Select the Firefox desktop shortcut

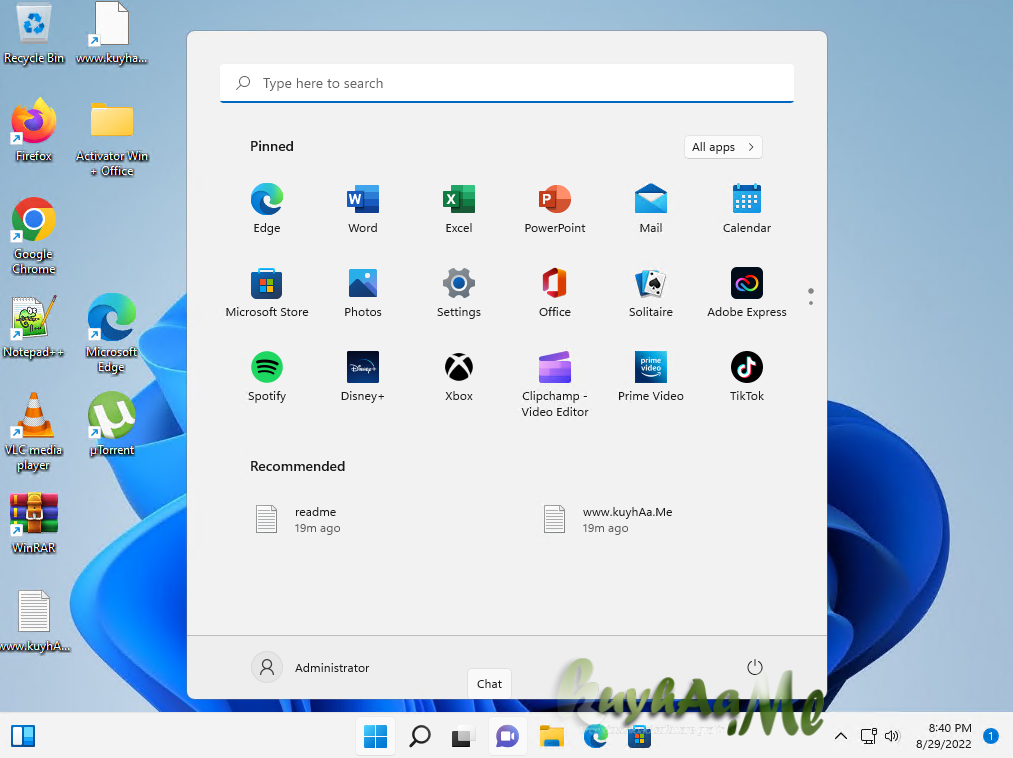(34, 130)
